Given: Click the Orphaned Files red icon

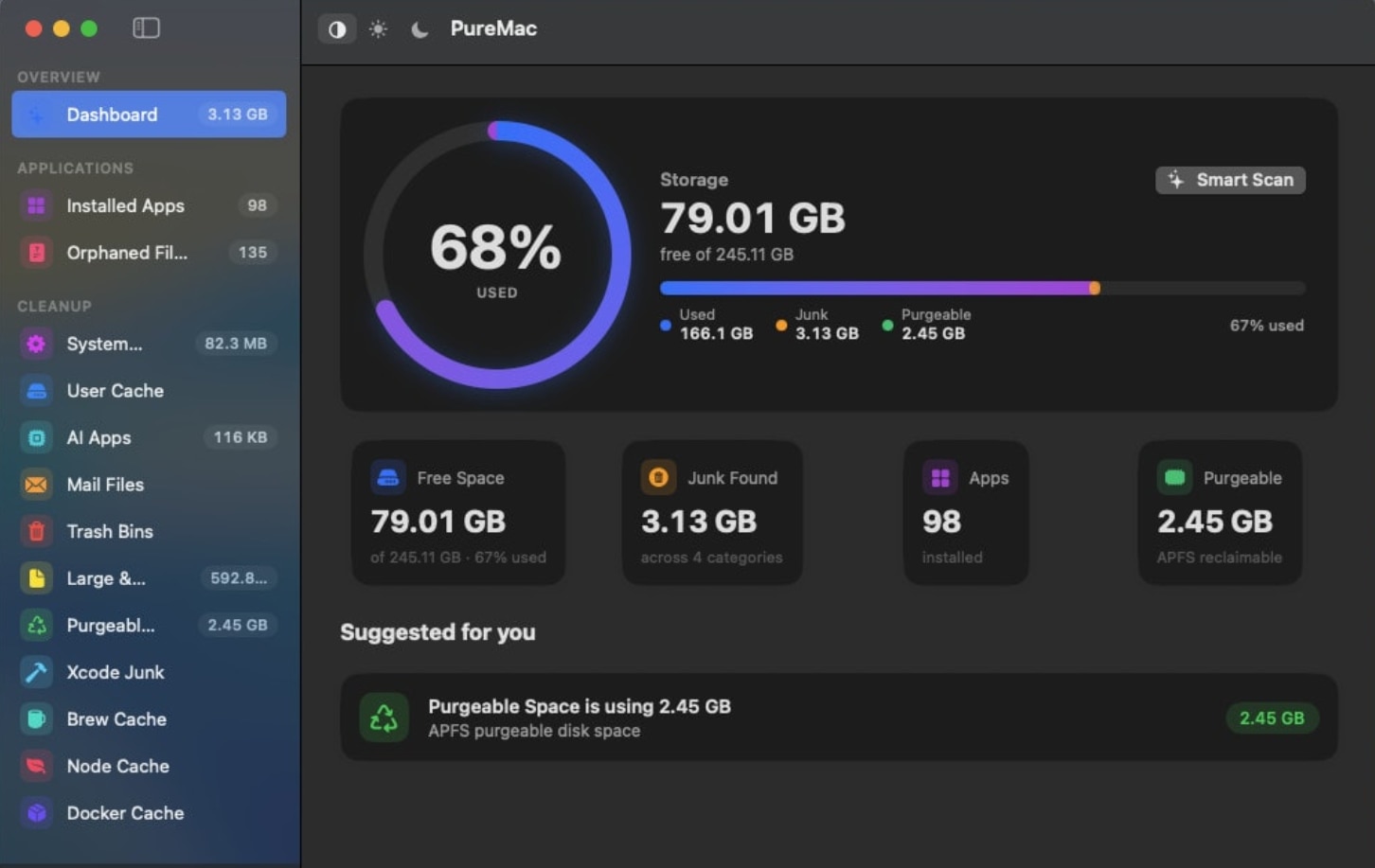Looking at the screenshot, I should point(36,253).
